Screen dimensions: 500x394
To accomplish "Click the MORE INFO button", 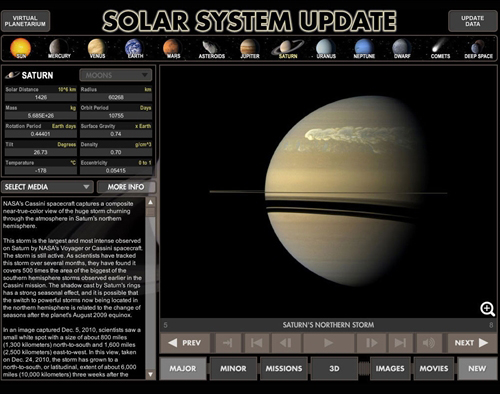I will click(126, 187).
